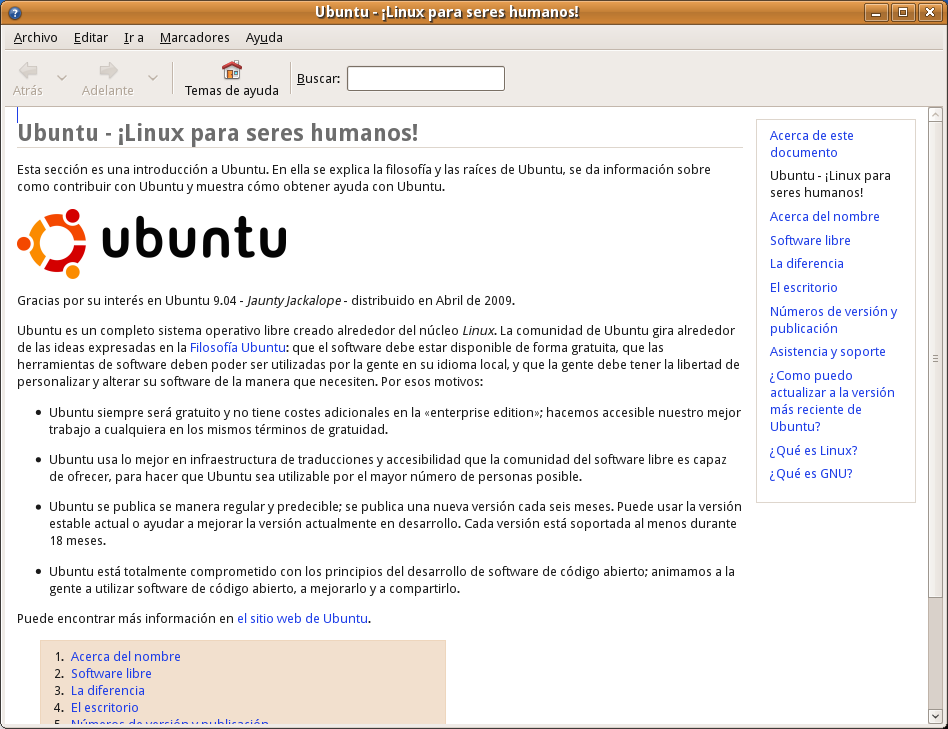Image resolution: width=948 pixels, height=729 pixels.
Task: Open sidebar link El escritorio
Action: tap(804, 288)
